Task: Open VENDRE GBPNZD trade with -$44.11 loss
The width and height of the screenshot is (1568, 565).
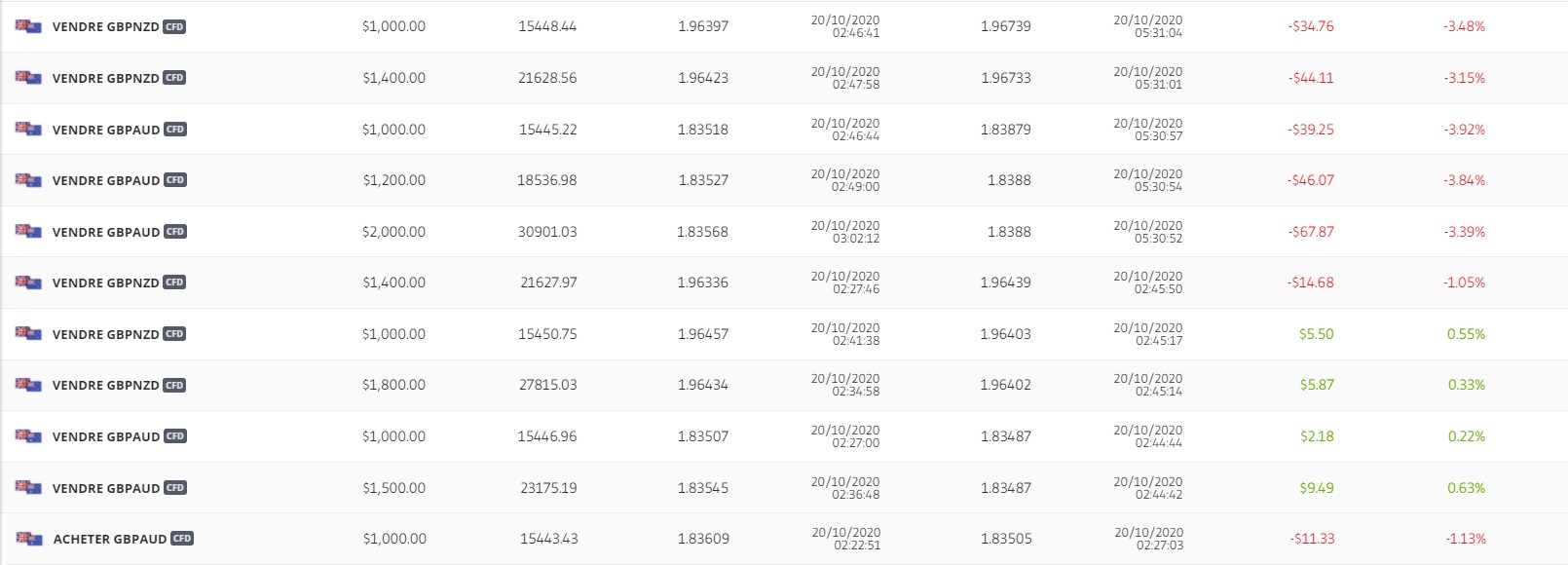Action: pyautogui.click(x=105, y=78)
